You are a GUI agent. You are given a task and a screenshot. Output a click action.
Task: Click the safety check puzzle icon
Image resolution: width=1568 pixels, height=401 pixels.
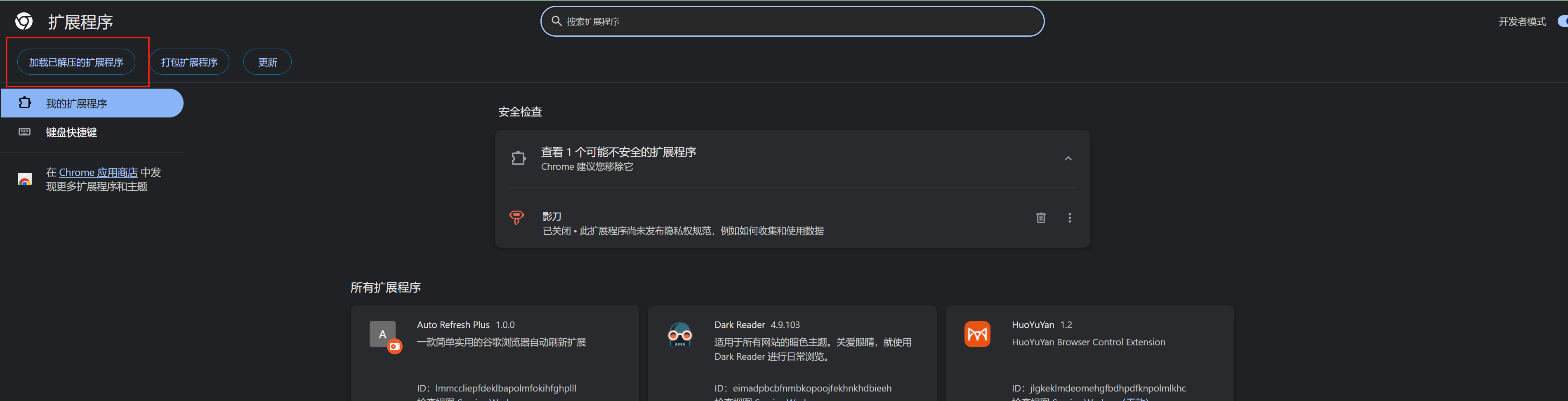coord(519,158)
